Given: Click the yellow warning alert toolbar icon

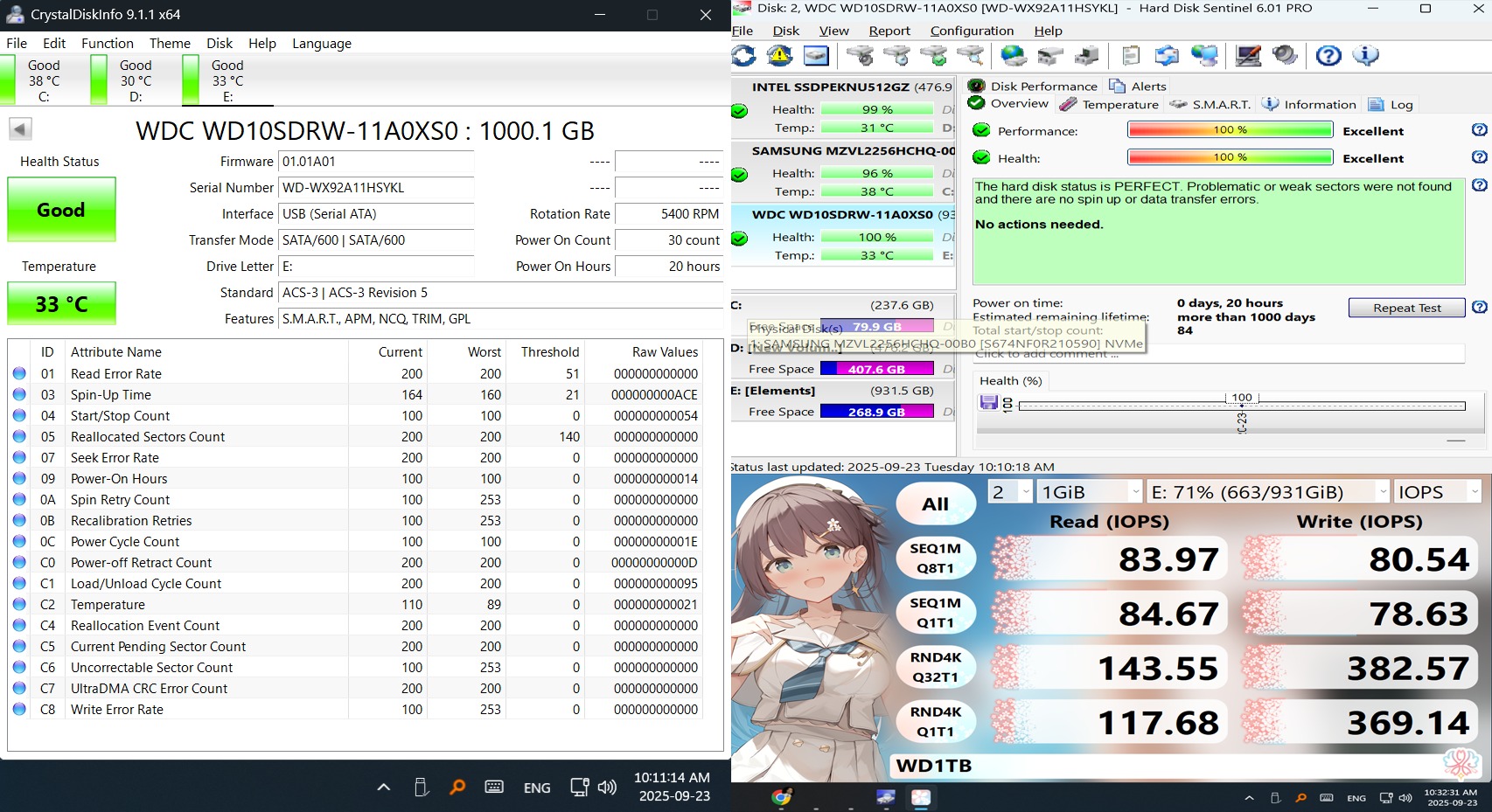Looking at the screenshot, I should tap(779, 56).
